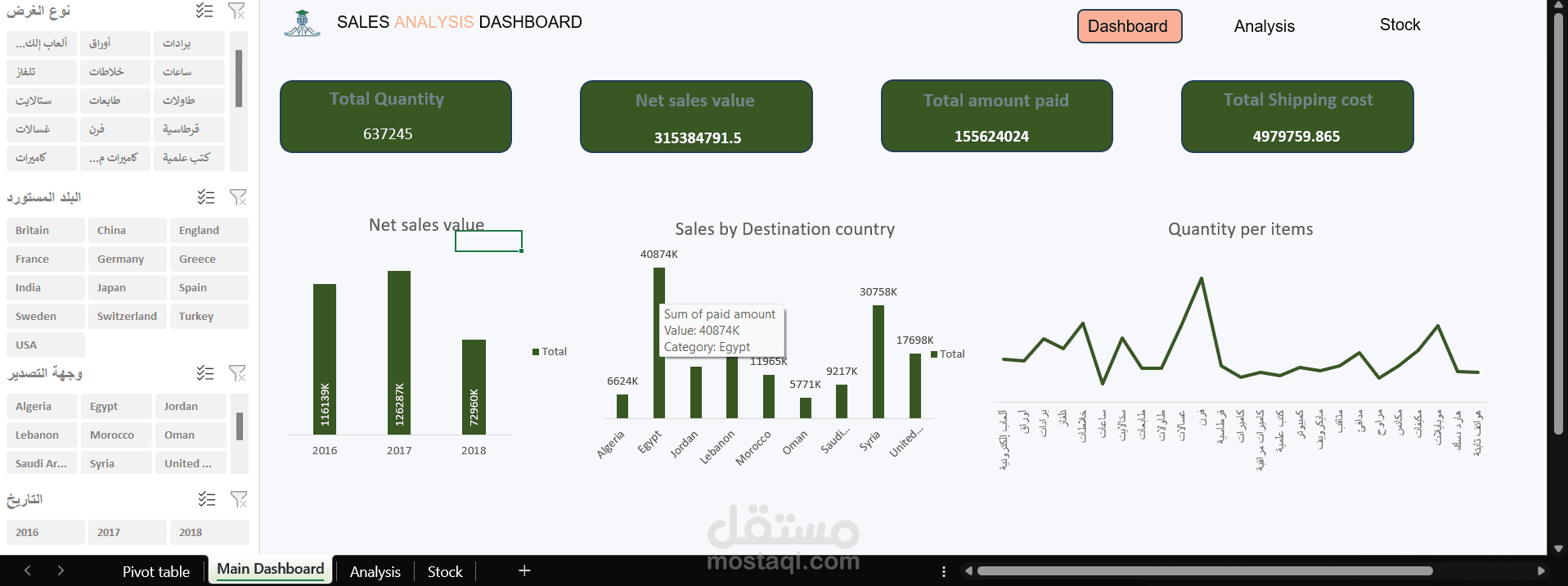Click the نوع الغرض slicer scrollbar
This screenshot has height=586, width=1568.
tap(239, 79)
